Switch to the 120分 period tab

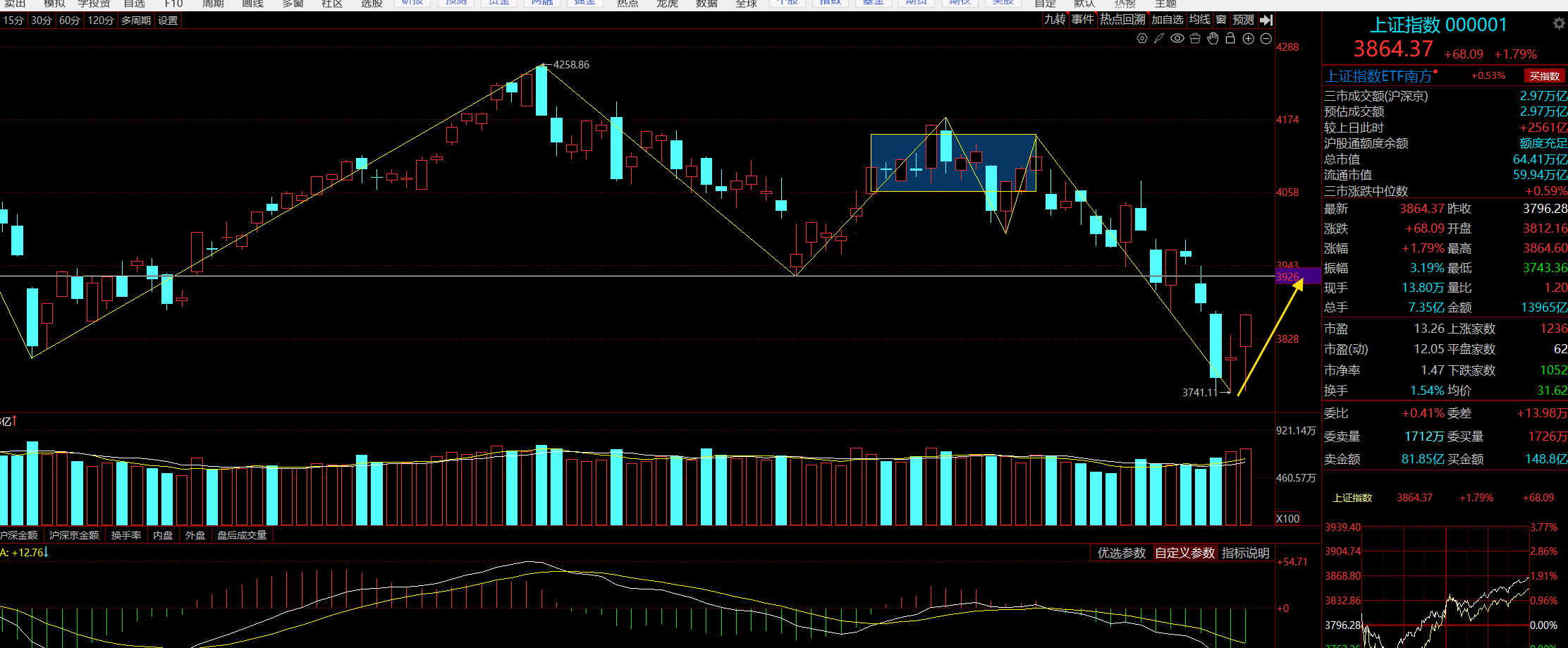tap(101, 20)
